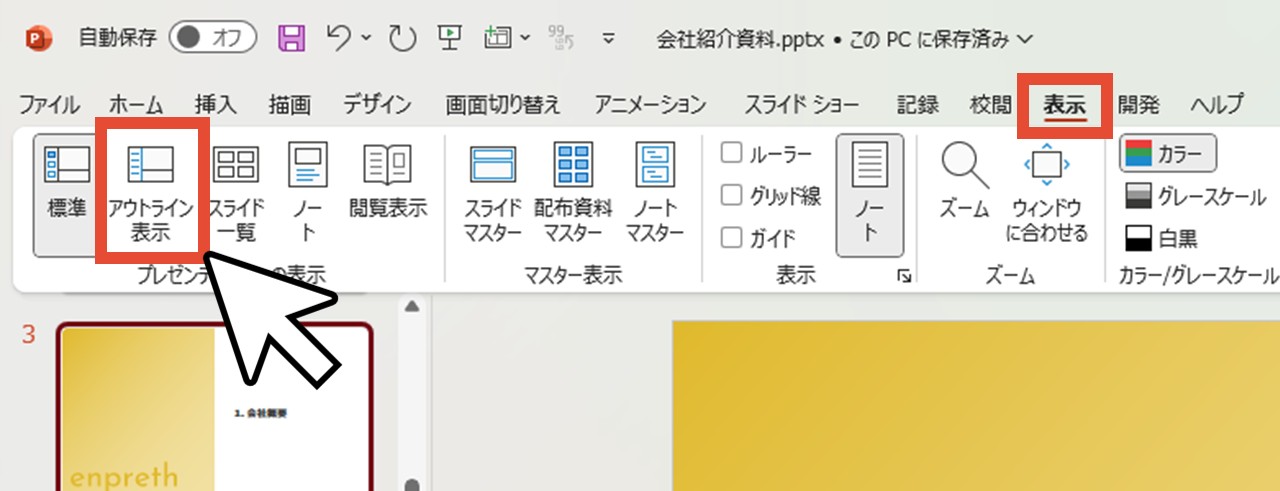This screenshot has width=1280, height=491.
Task: Open ノート マスター view
Action: click(655, 196)
